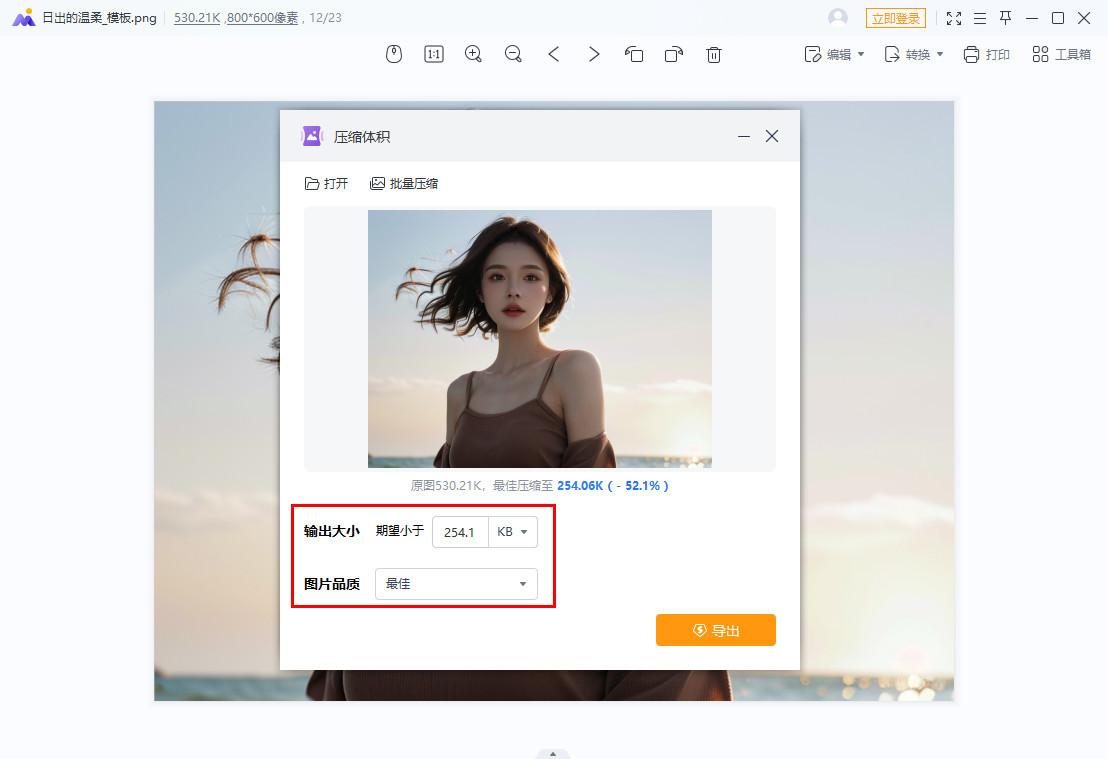This screenshot has width=1108, height=759.
Task: Click the 立即登录 login link
Action: 896,18
